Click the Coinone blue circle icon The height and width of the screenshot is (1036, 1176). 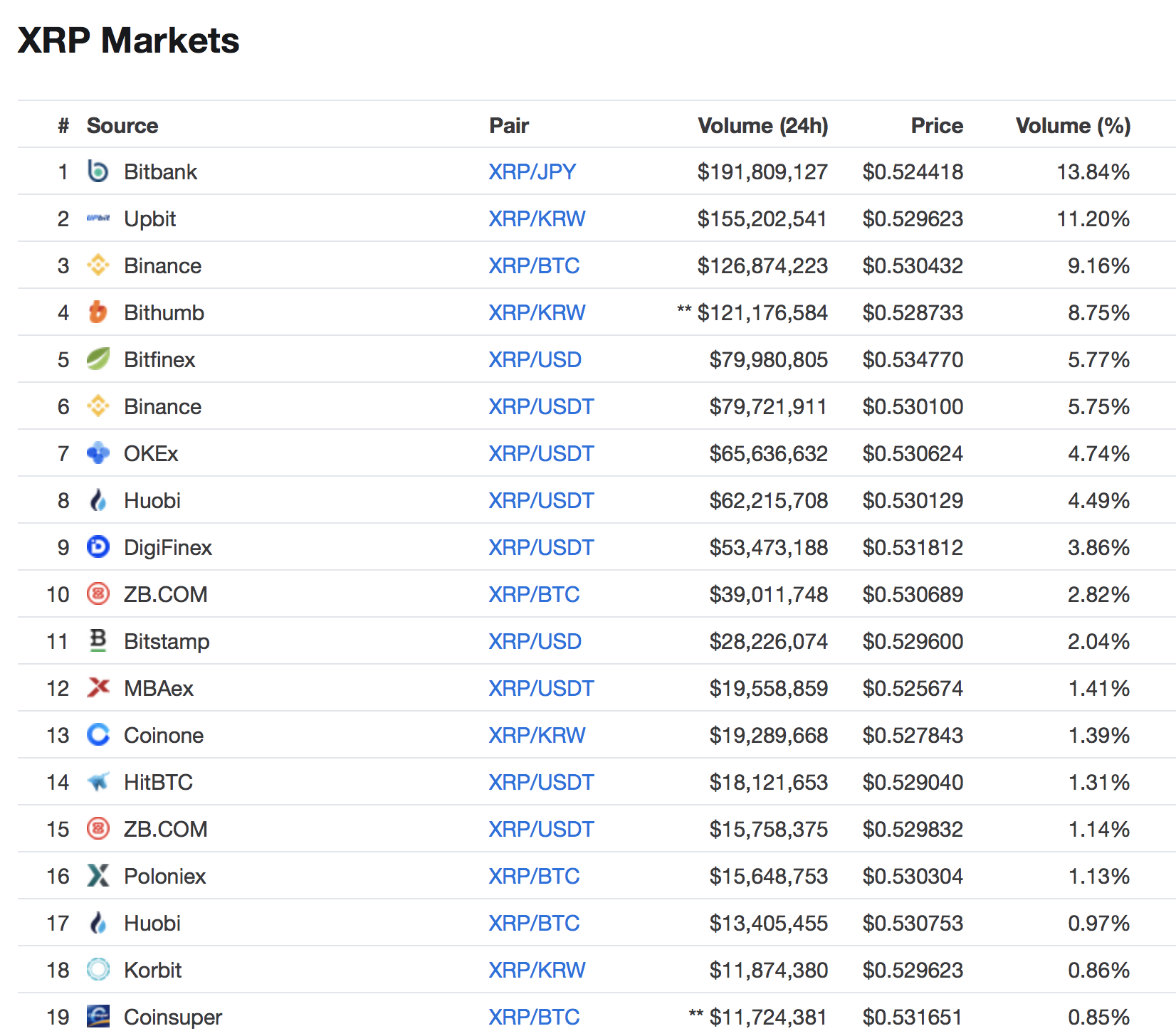tap(98, 735)
